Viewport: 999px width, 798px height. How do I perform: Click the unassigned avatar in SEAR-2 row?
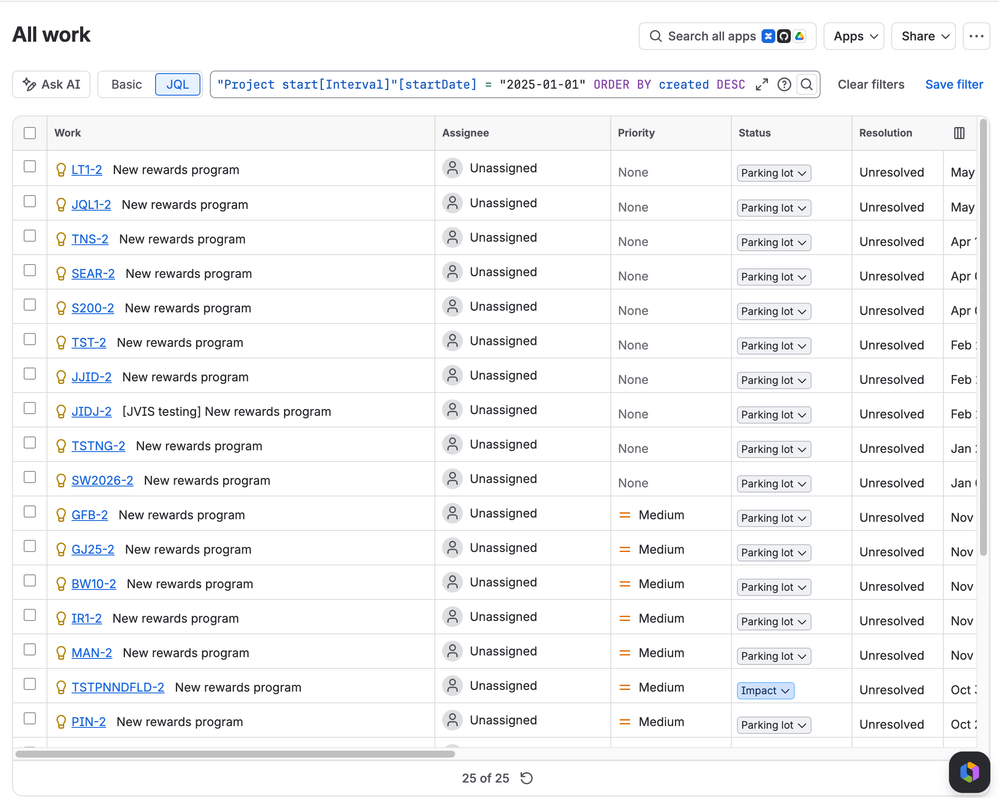pyautogui.click(x=452, y=272)
